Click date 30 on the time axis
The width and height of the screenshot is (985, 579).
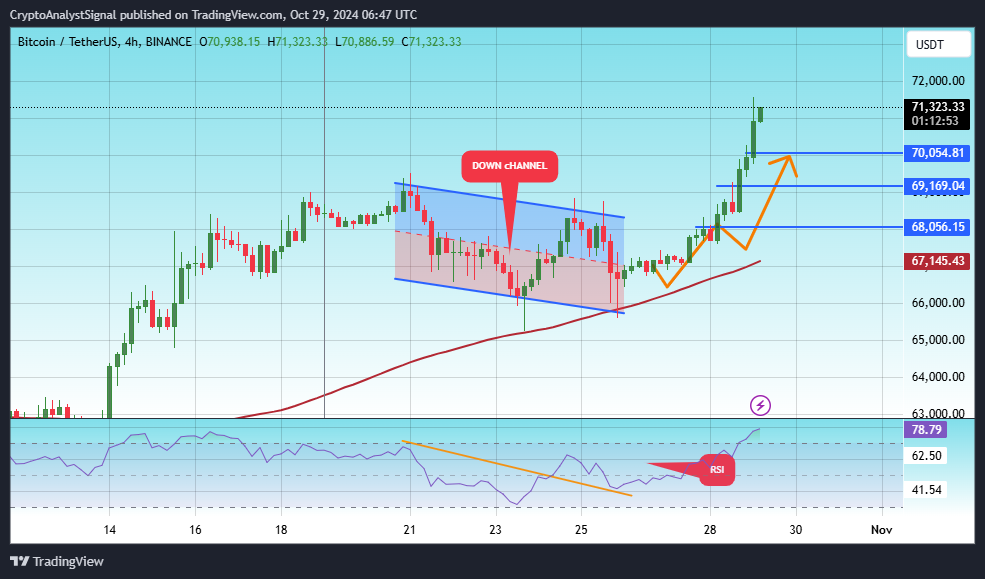[796, 530]
